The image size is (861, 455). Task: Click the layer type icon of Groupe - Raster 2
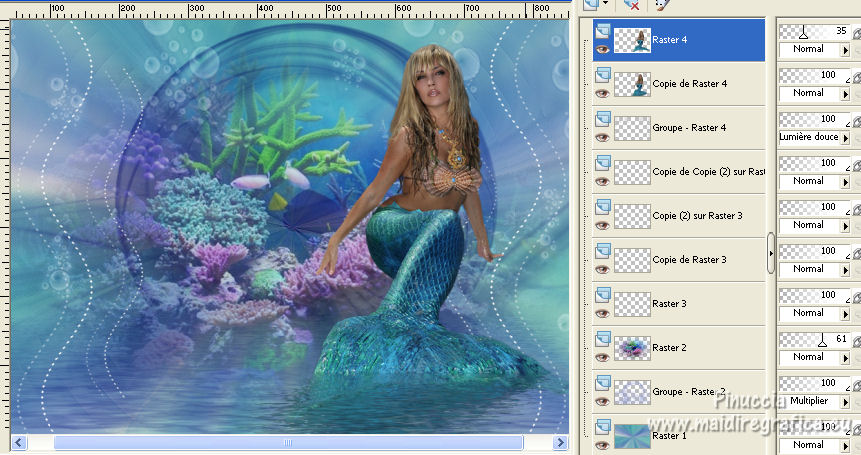point(602,382)
